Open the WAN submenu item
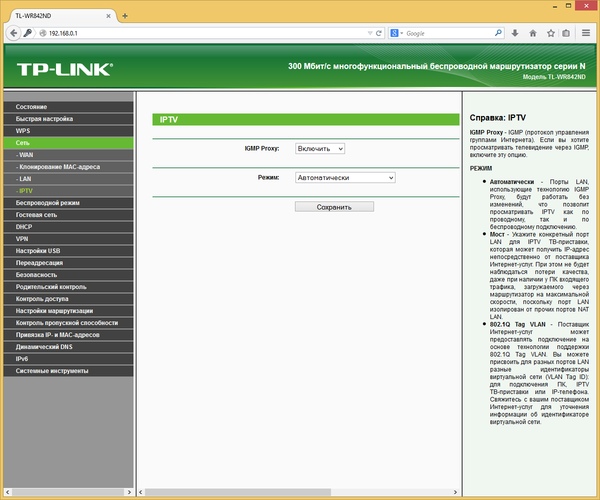The image size is (600, 500). [x=69, y=155]
